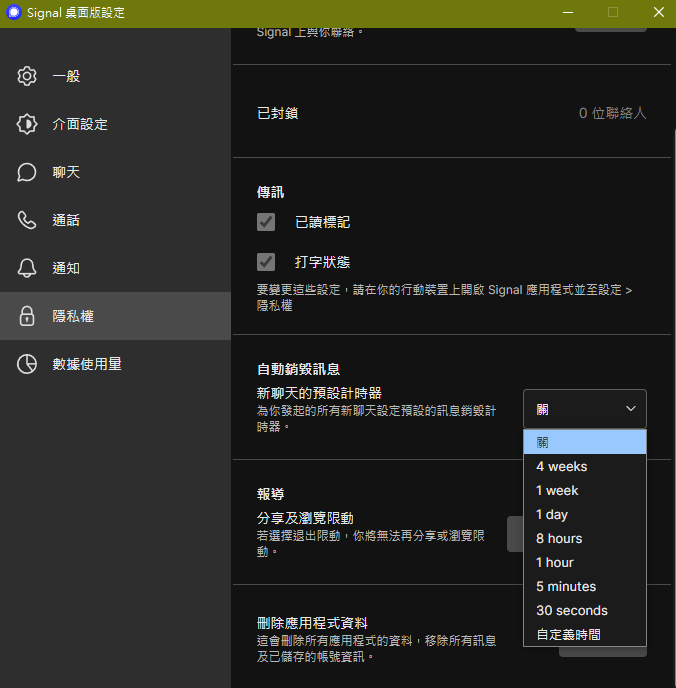Select 通知 in the sidebar
The image size is (676, 688).
pos(115,268)
